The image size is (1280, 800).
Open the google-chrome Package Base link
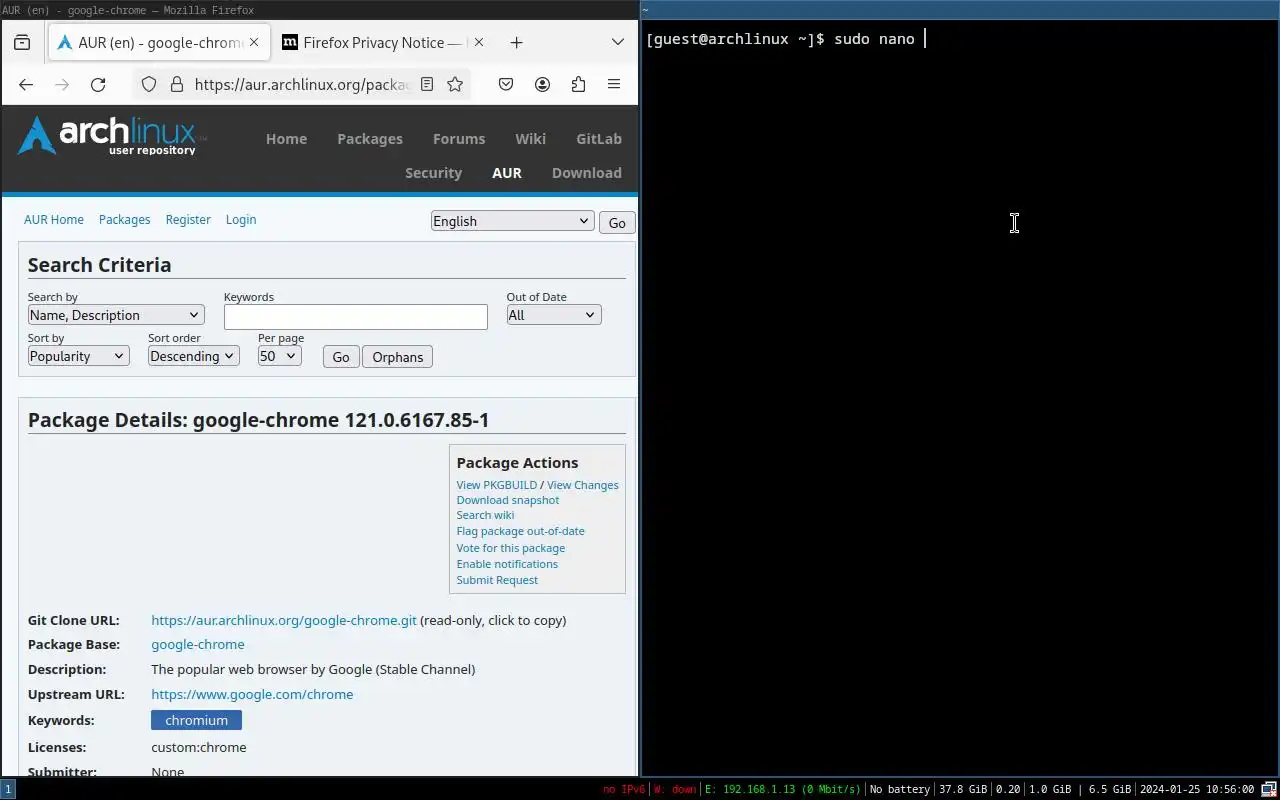click(x=198, y=645)
